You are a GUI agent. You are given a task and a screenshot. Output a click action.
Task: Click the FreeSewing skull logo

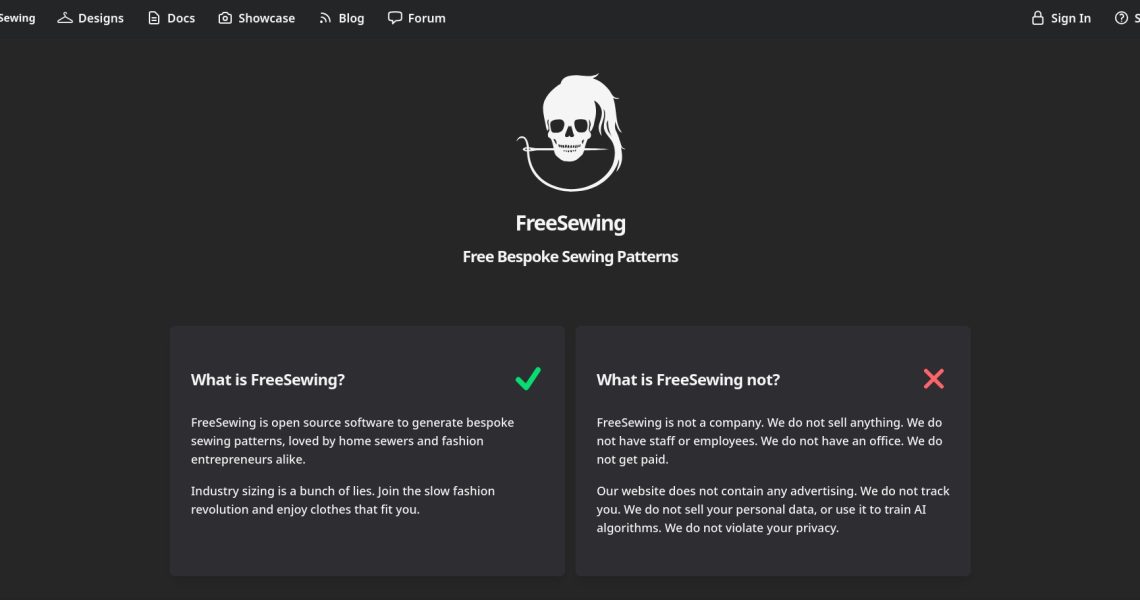pos(570,133)
